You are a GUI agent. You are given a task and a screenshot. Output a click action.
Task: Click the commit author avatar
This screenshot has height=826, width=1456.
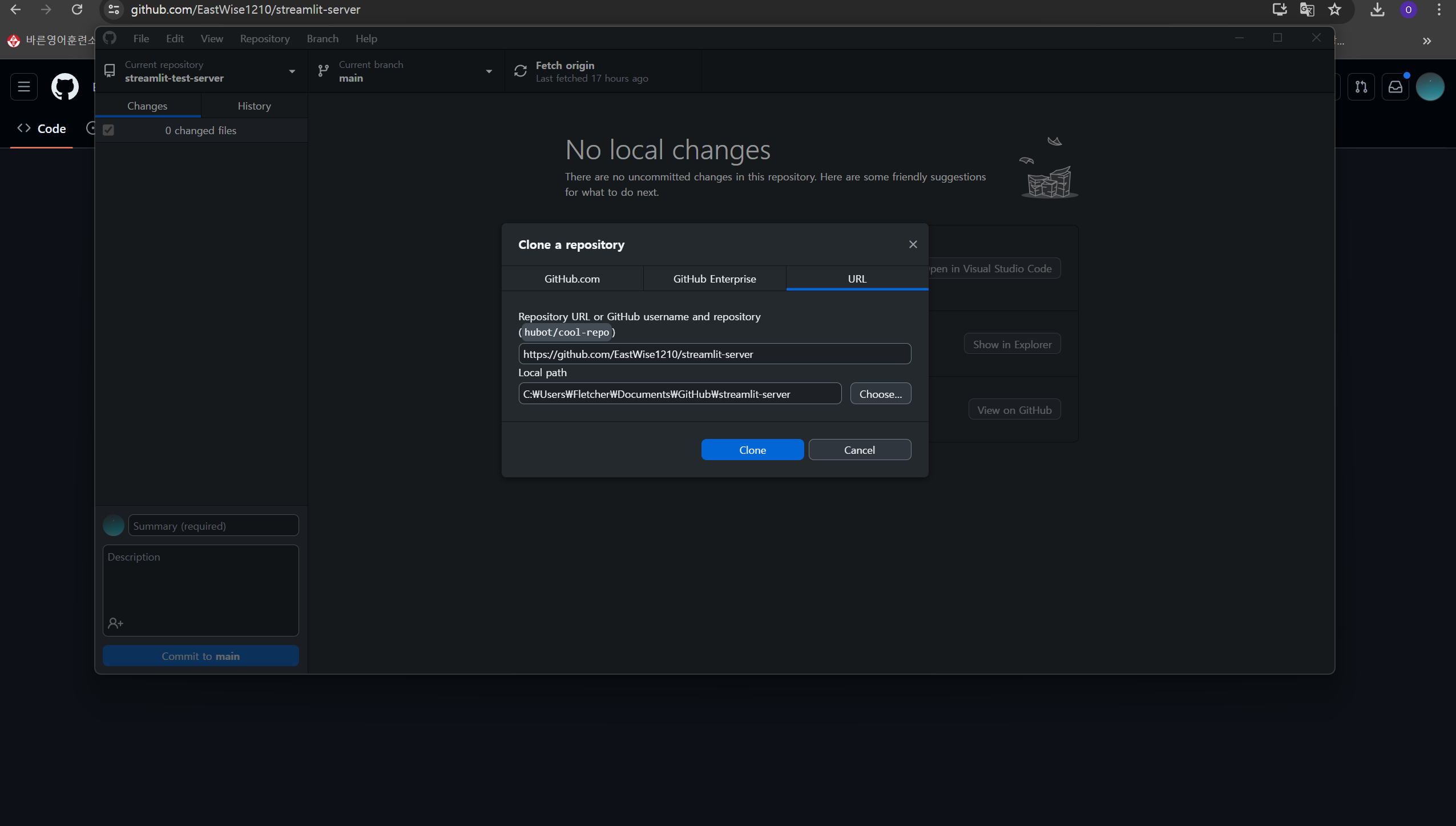click(114, 525)
